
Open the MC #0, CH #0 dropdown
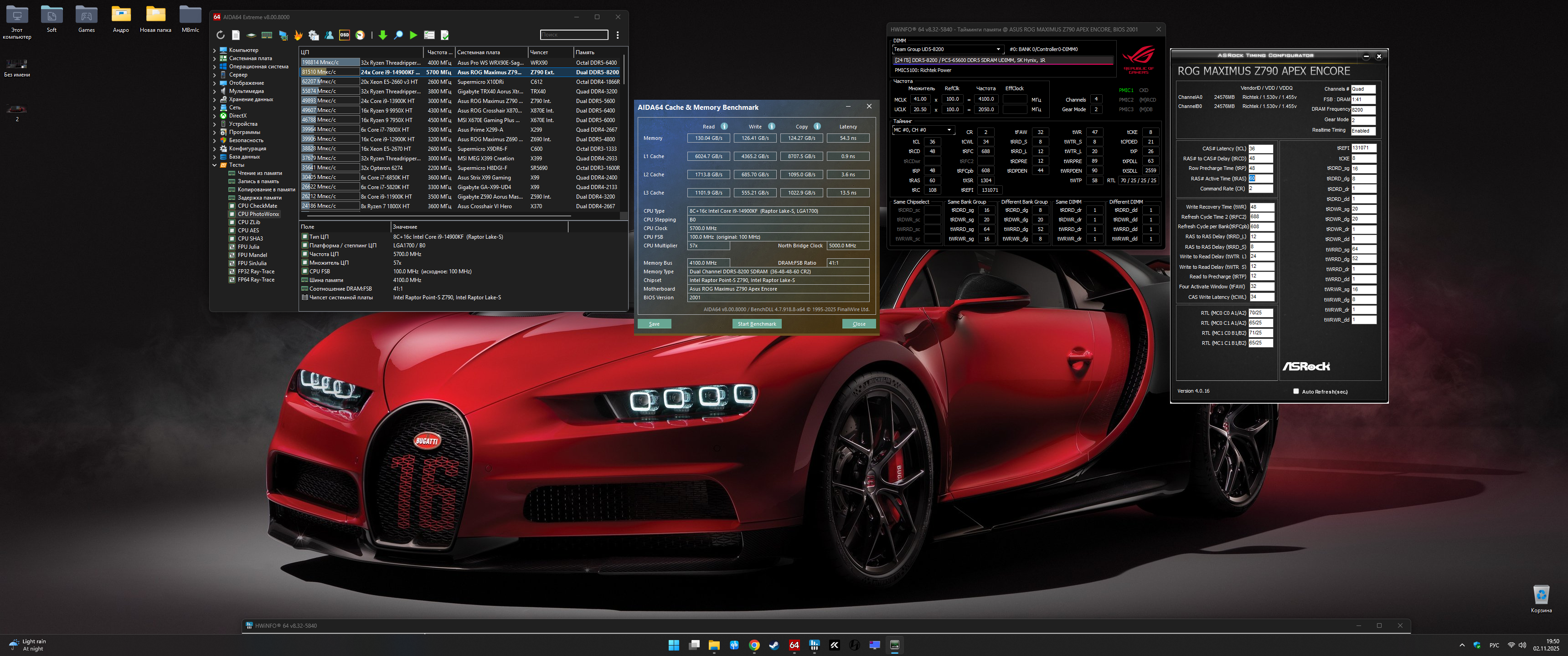(949, 130)
